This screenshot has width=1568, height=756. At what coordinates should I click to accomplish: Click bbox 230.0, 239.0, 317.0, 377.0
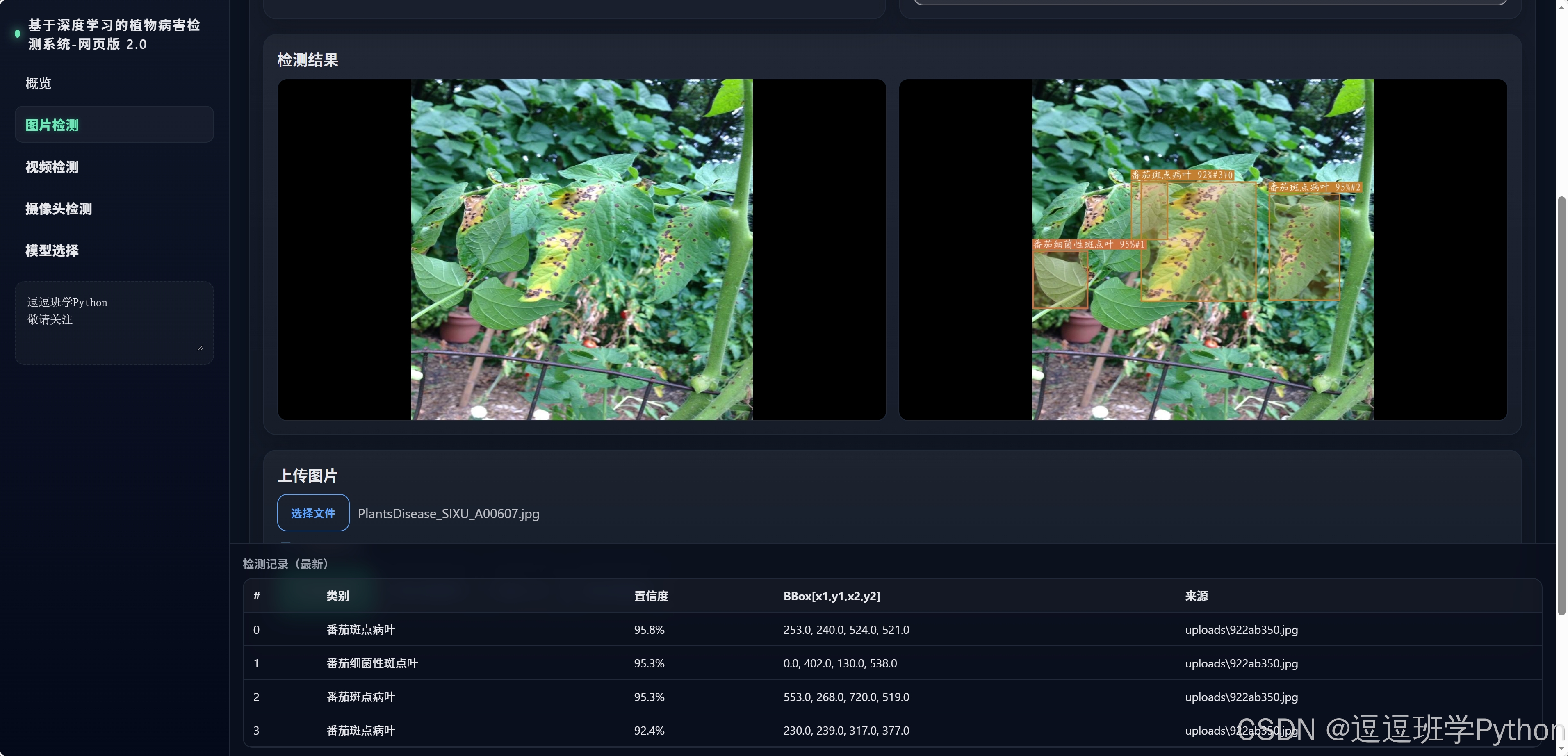pos(846,730)
